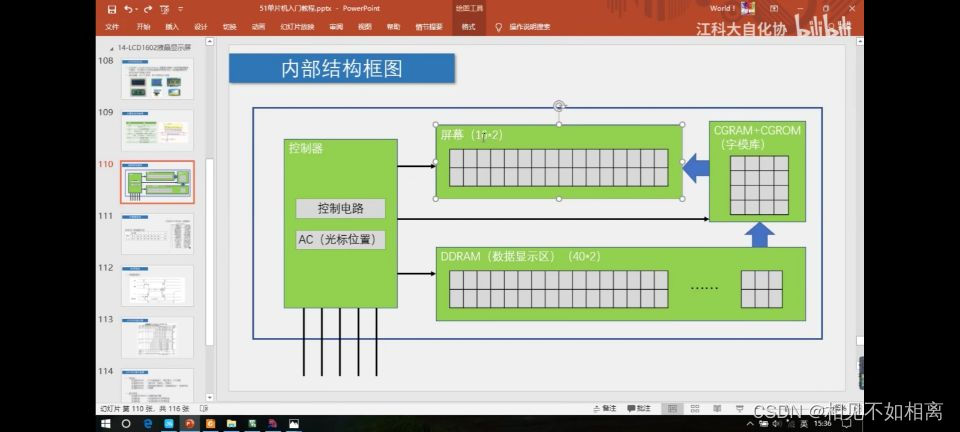Click the Save icon in quick access toolbar
Screen dimensions: 960x432
(x=111, y=9)
